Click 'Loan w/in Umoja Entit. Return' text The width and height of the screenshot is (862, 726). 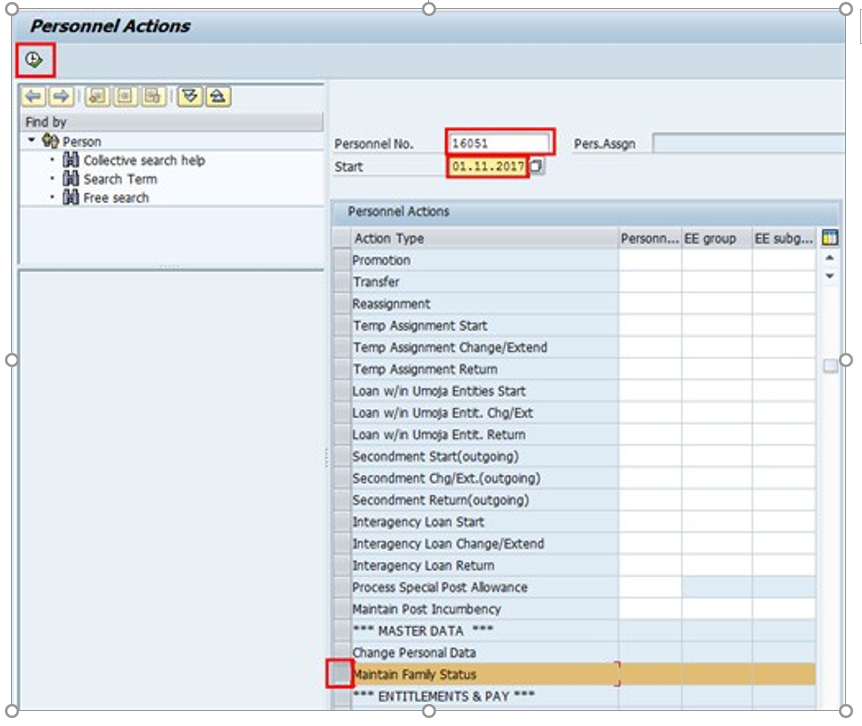(439, 435)
